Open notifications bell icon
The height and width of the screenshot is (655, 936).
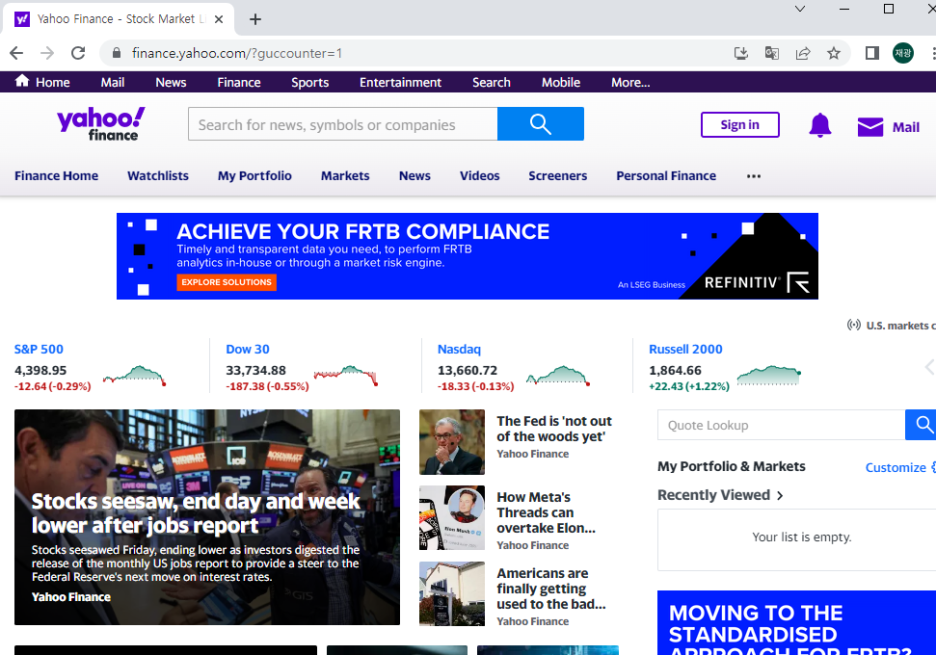click(820, 125)
